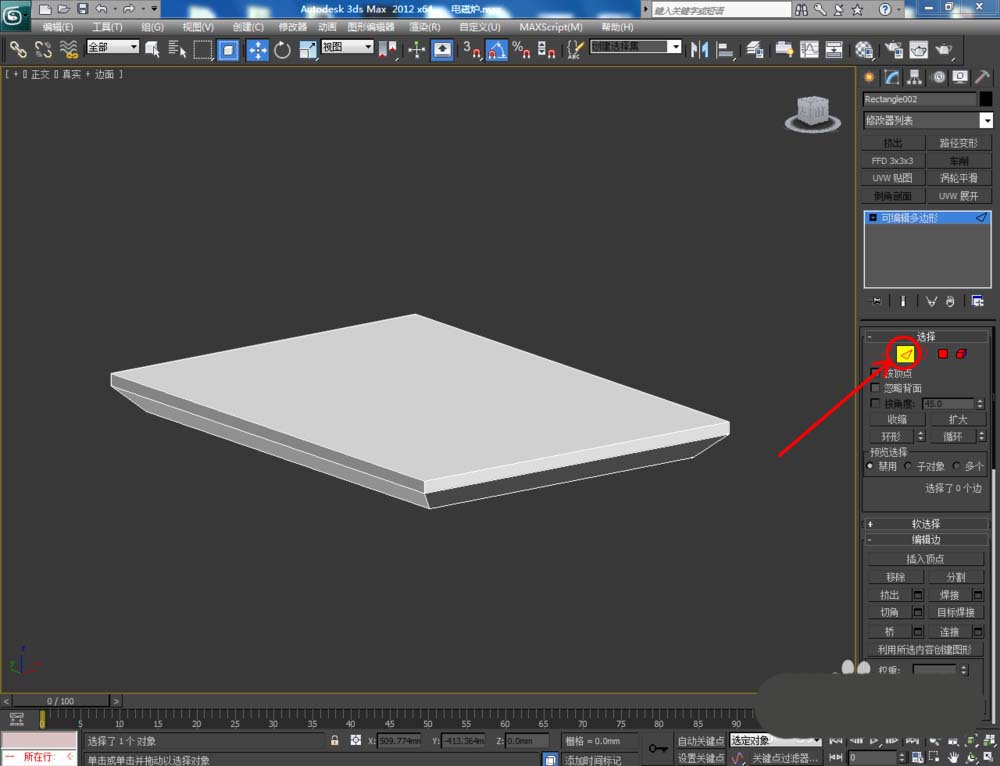This screenshot has height=766, width=1000.
Task: Select the Polygon sub-object level red square
Action: [943, 353]
